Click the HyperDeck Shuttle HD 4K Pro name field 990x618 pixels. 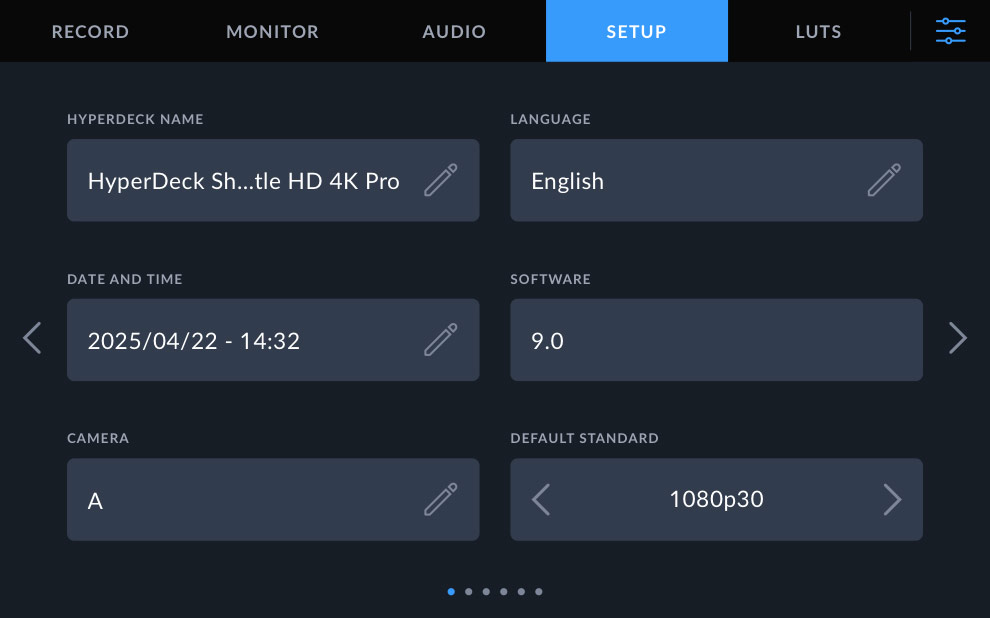250,180
